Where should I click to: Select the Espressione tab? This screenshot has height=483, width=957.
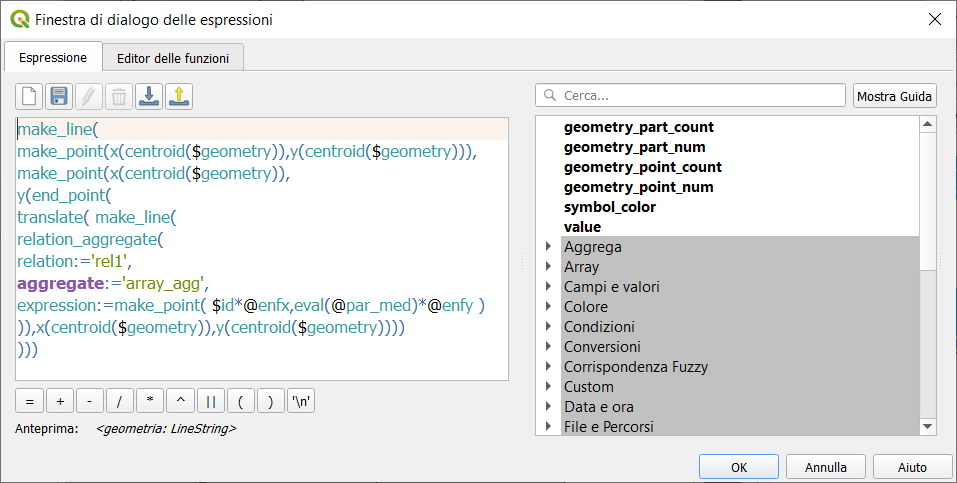click(53, 58)
